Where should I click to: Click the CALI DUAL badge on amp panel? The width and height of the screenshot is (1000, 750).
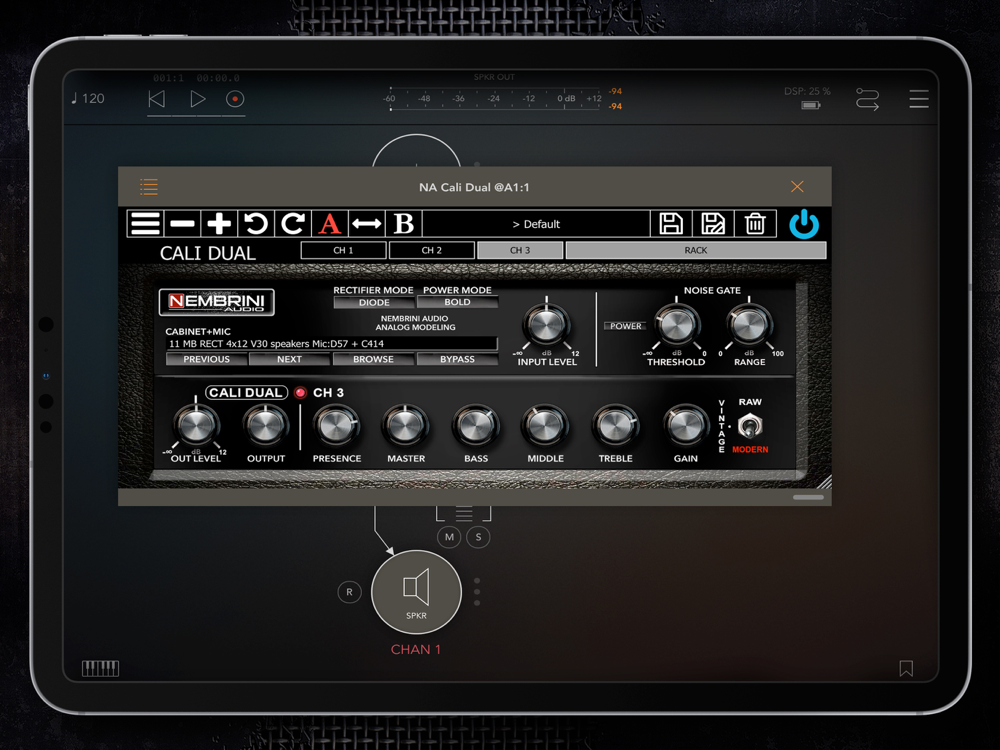click(x=246, y=393)
